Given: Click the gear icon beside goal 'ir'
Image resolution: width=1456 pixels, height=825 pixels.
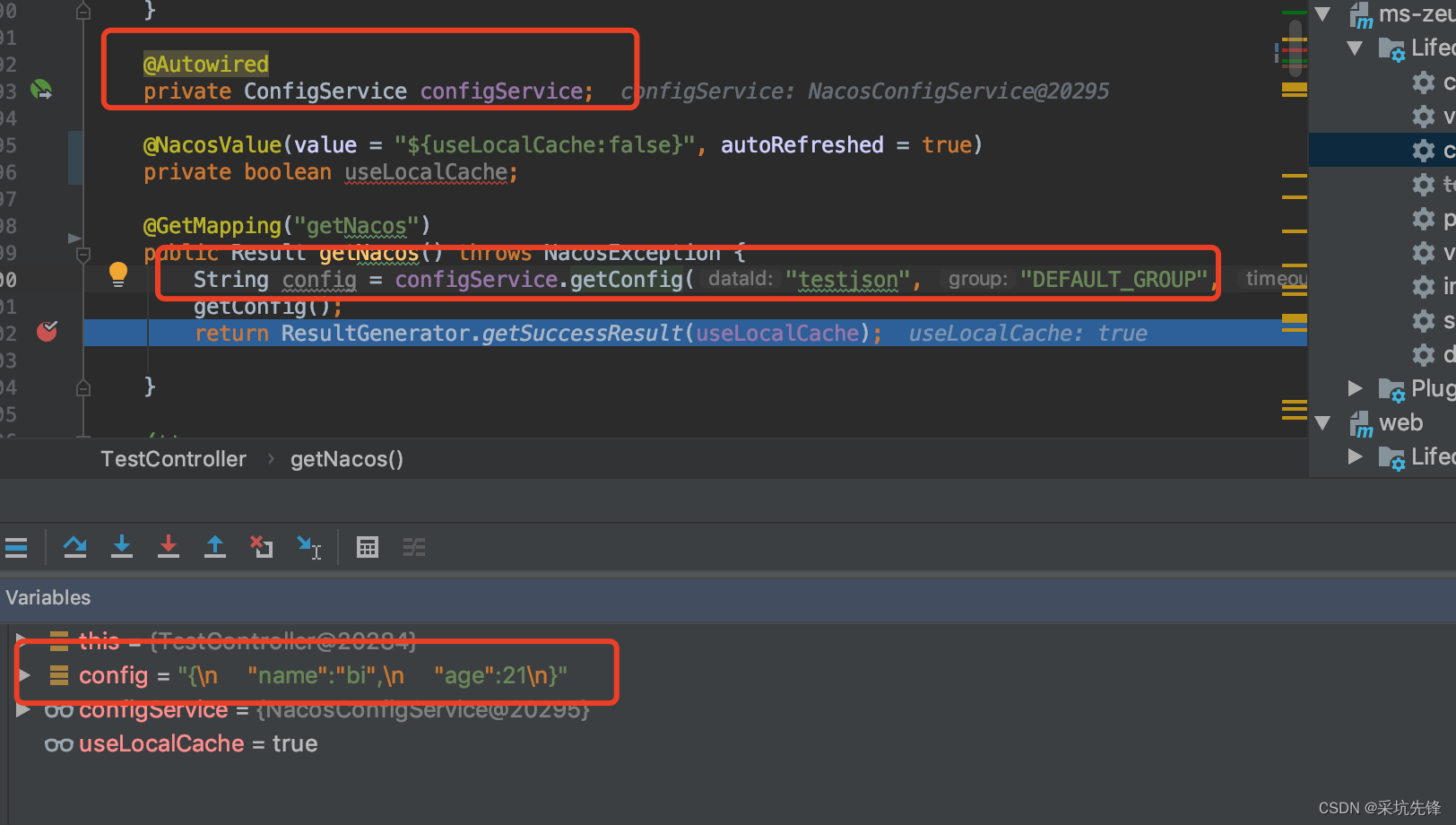Looking at the screenshot, I should click(1424, 287).
